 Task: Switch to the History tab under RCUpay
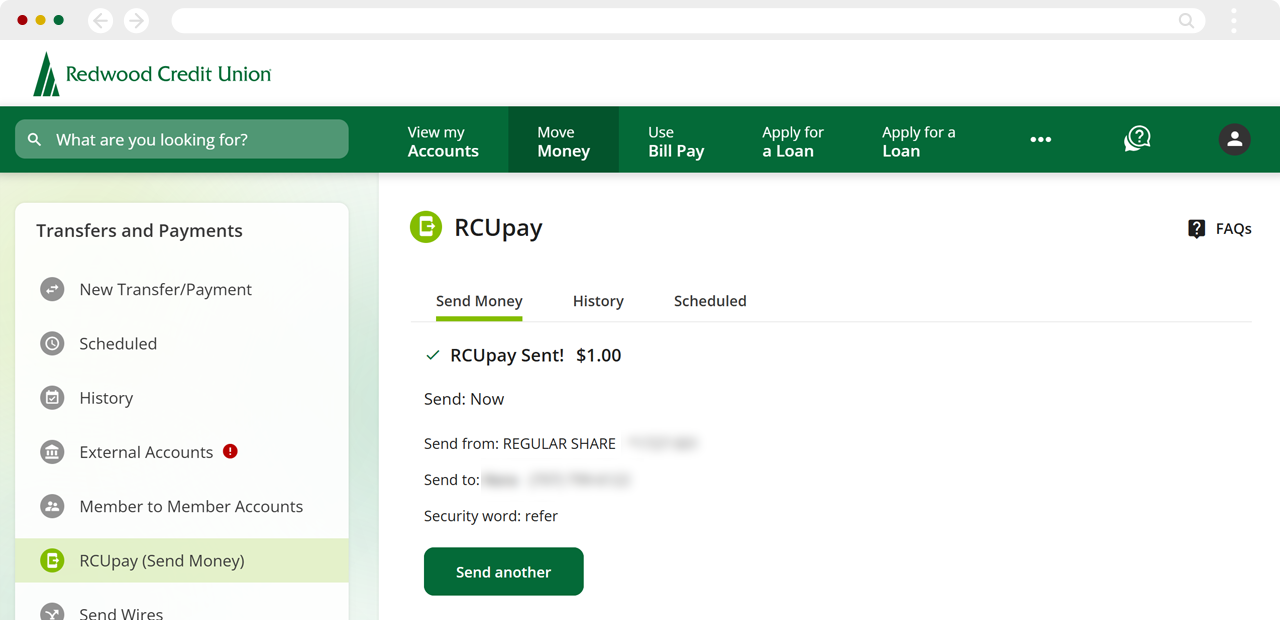tap(598, 301)
